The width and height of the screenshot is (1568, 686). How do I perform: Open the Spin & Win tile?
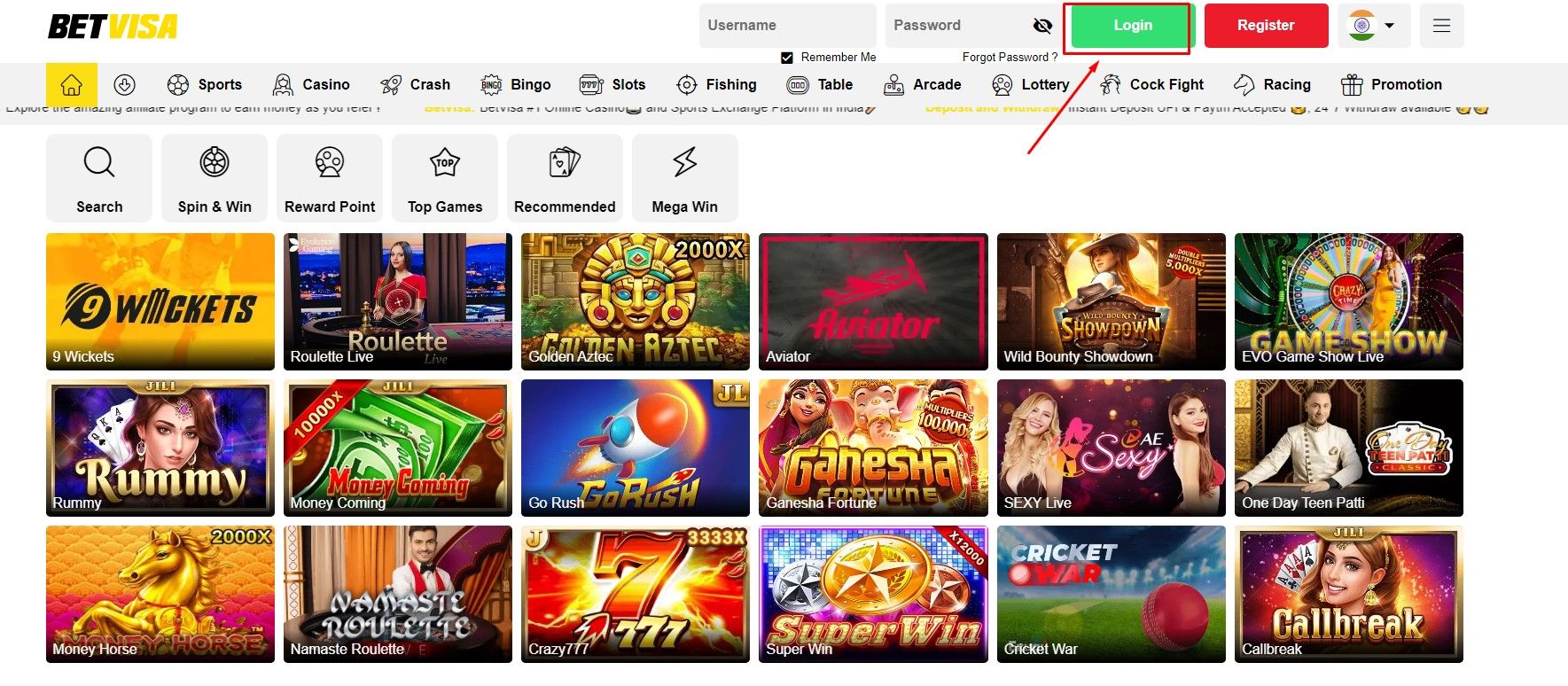pos(215,177)
